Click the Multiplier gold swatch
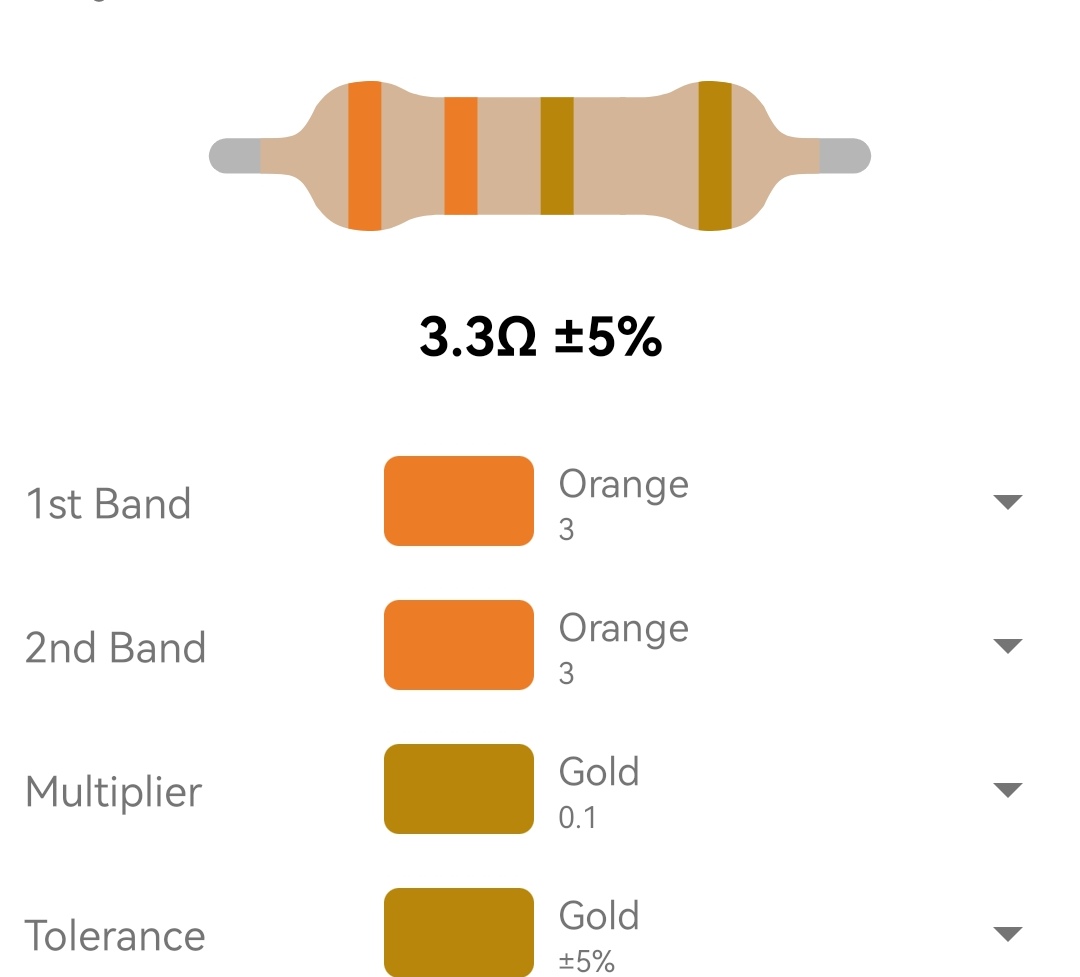This screenshot has height=977, width=1080. [x=459, y=789]
